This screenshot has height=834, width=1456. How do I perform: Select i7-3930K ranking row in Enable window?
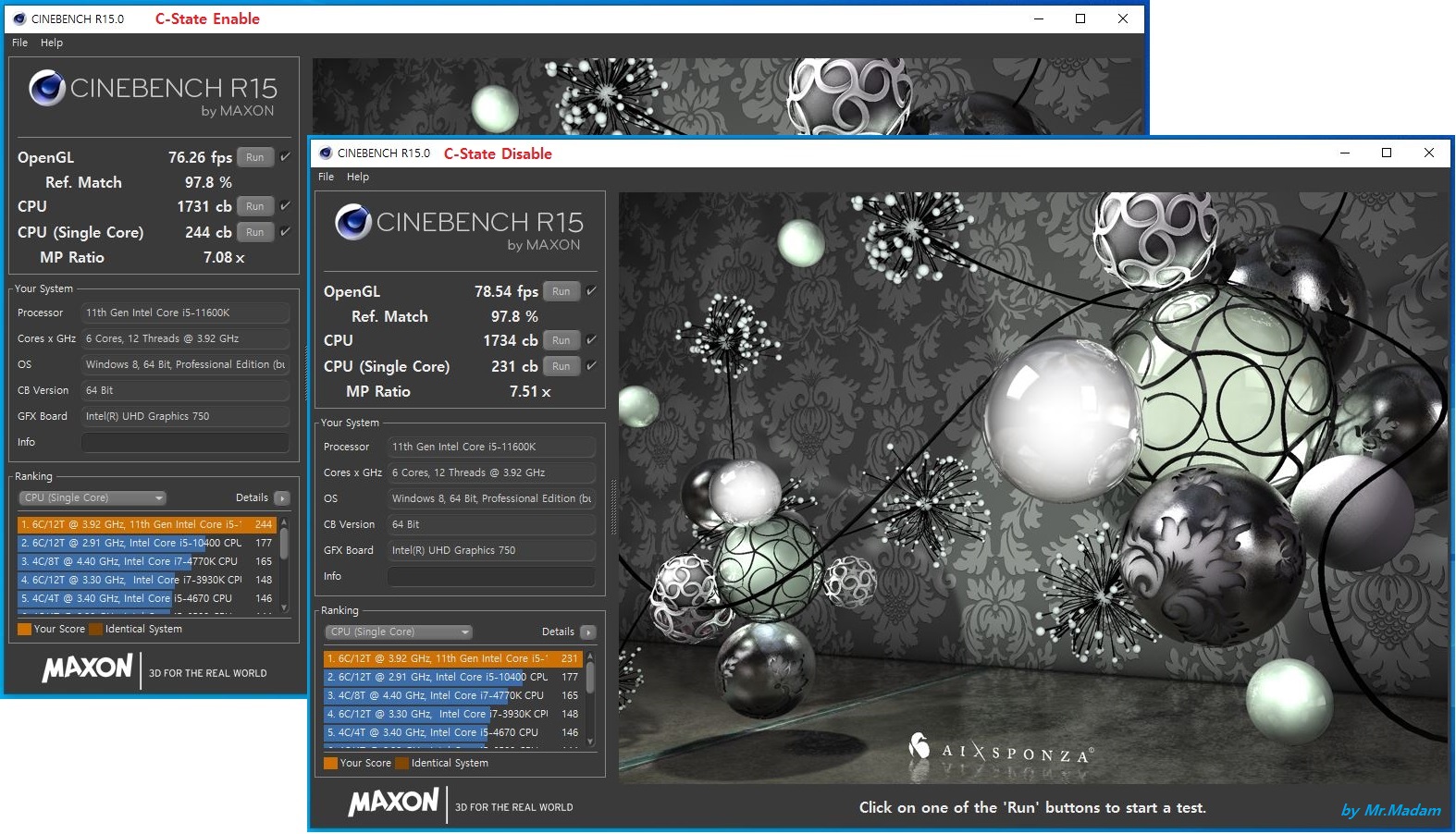coord(147,581)
